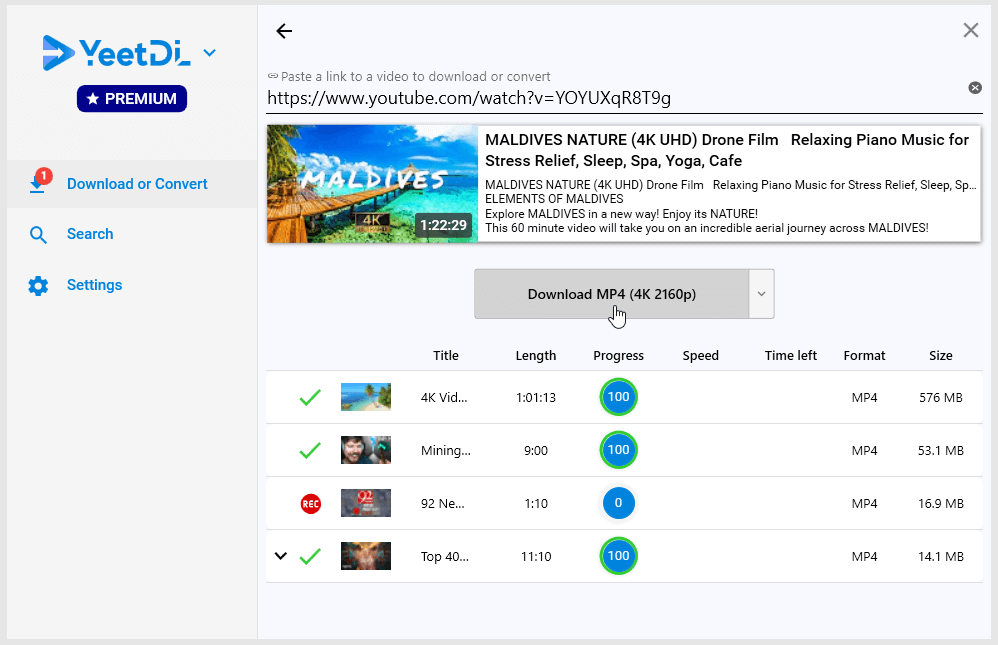Click the 14.1 MB size cell
This screenshot has width=998, height=645.
[x=940, y=556]
